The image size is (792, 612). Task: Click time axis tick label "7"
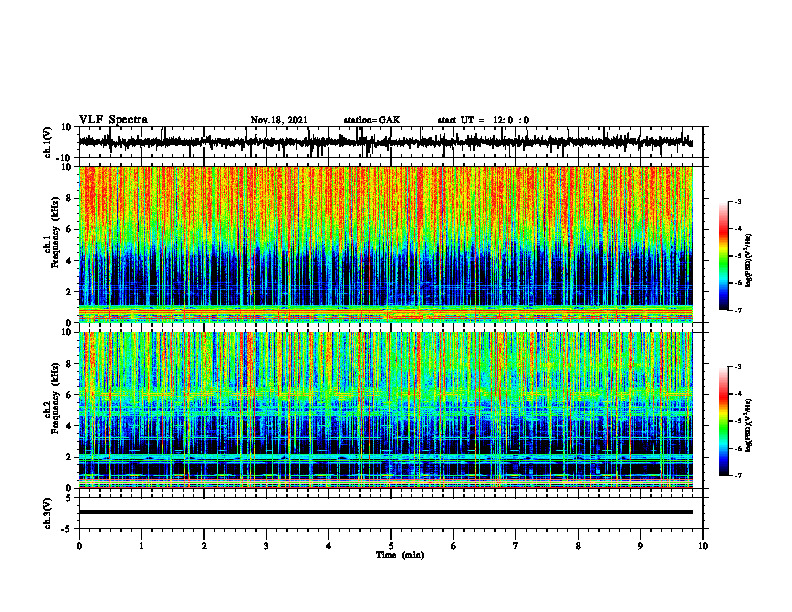(x=516, y=546)
